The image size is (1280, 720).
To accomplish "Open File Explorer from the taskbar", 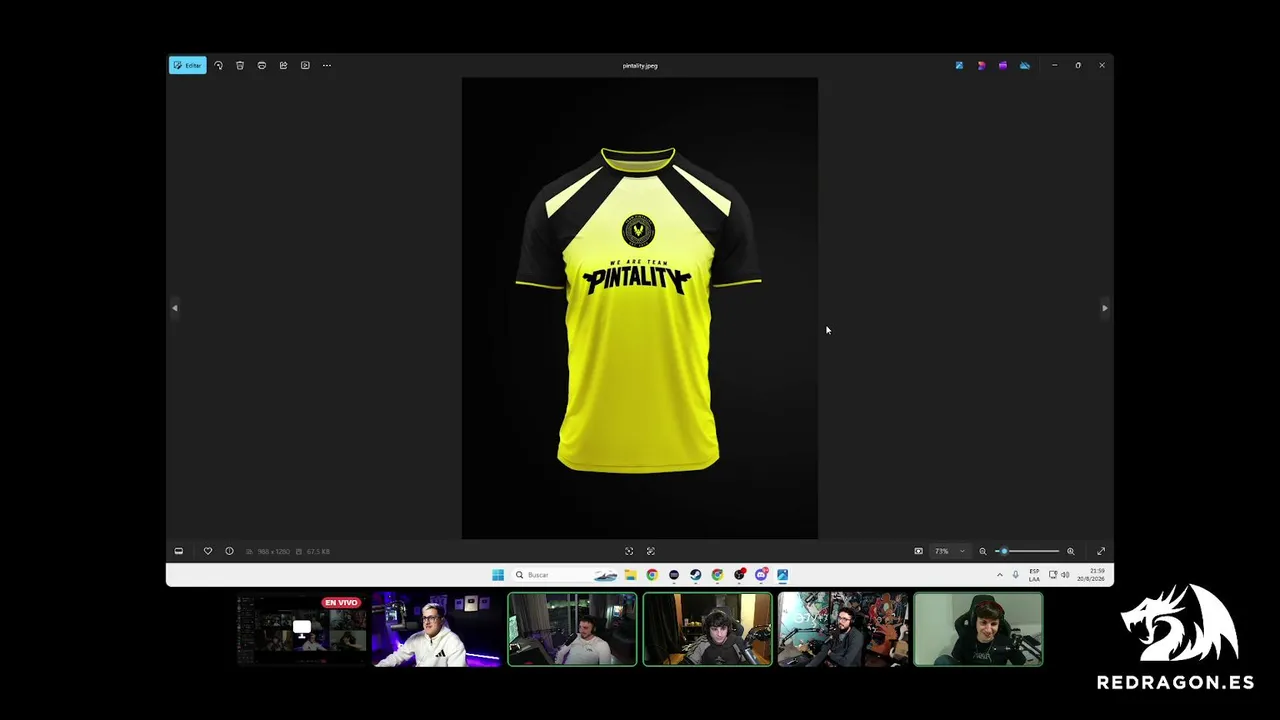I will (x=630, y=575).
